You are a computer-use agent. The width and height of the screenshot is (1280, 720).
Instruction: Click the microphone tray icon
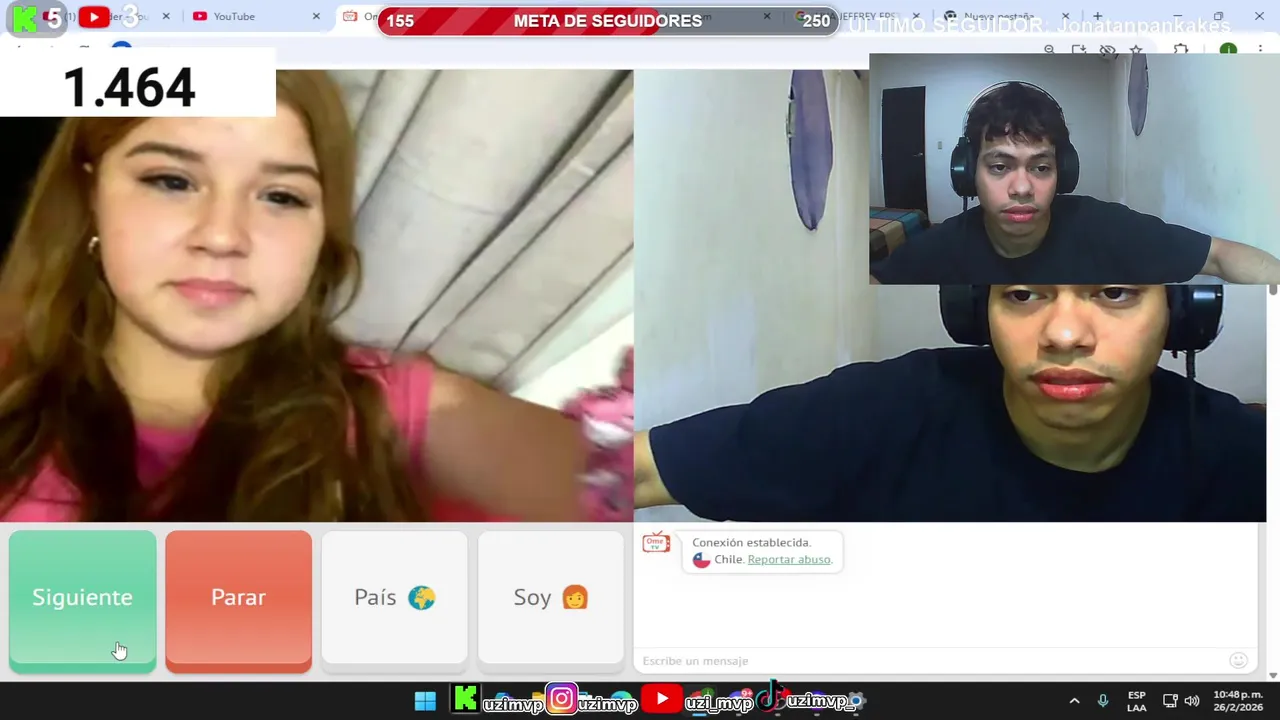point(1103,701)
